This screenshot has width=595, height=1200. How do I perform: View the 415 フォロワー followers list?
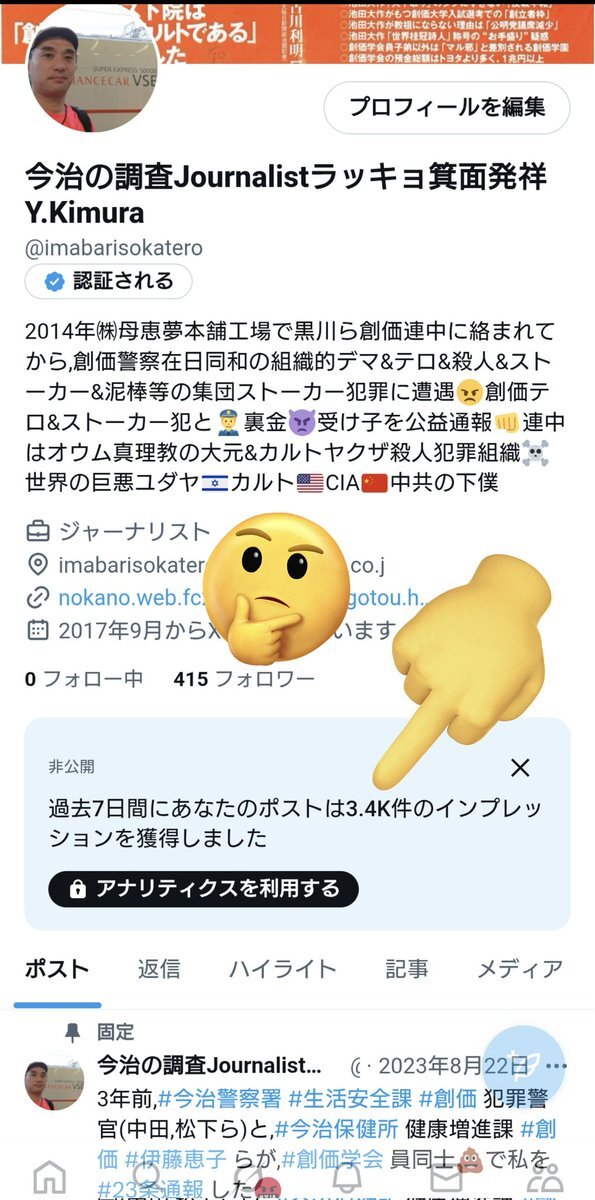244,679
